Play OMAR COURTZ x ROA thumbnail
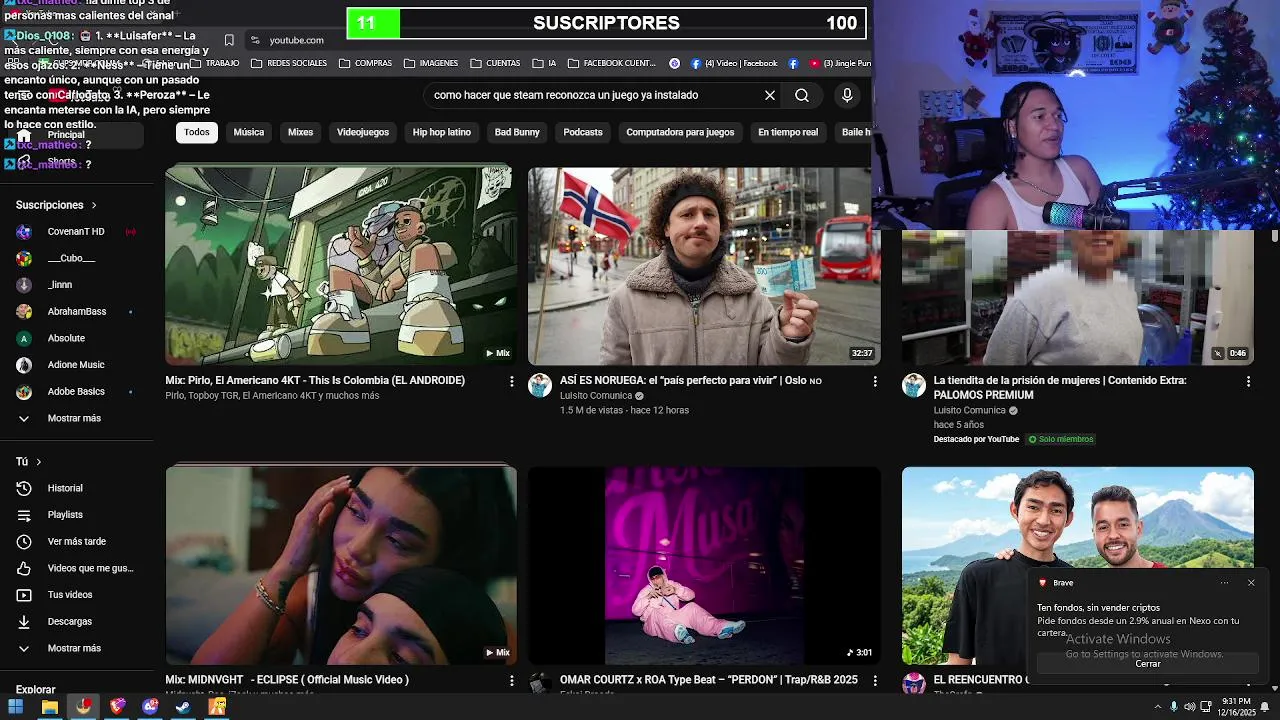 [704, 565]
